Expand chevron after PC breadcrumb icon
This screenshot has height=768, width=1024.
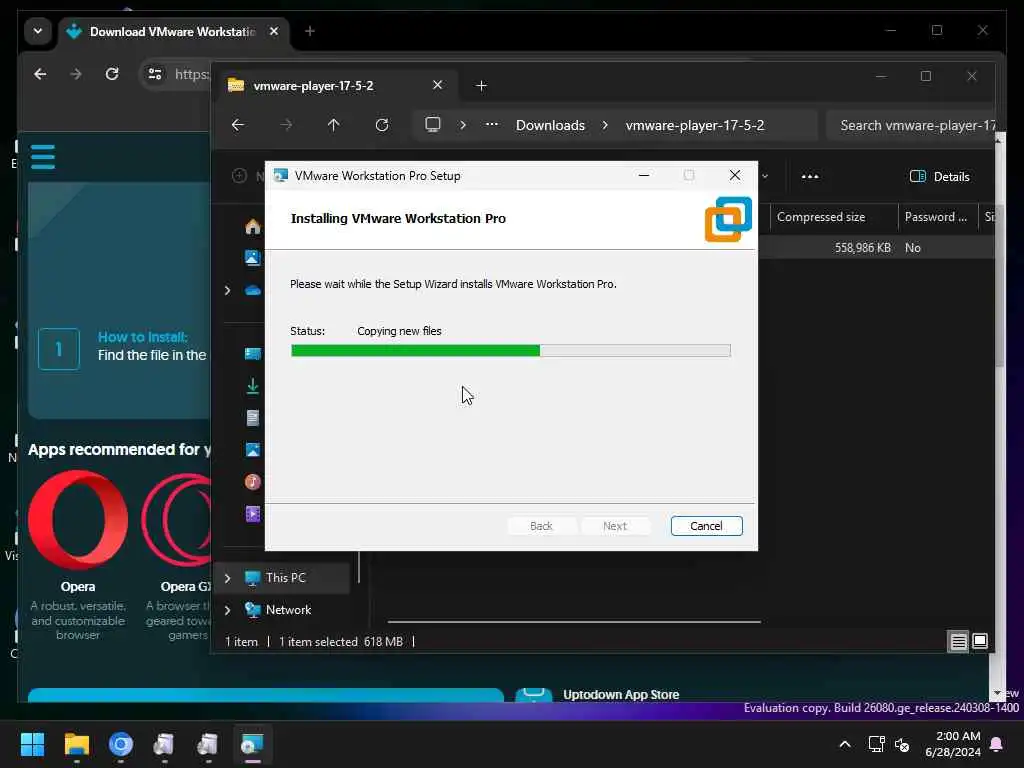point(463,125)
